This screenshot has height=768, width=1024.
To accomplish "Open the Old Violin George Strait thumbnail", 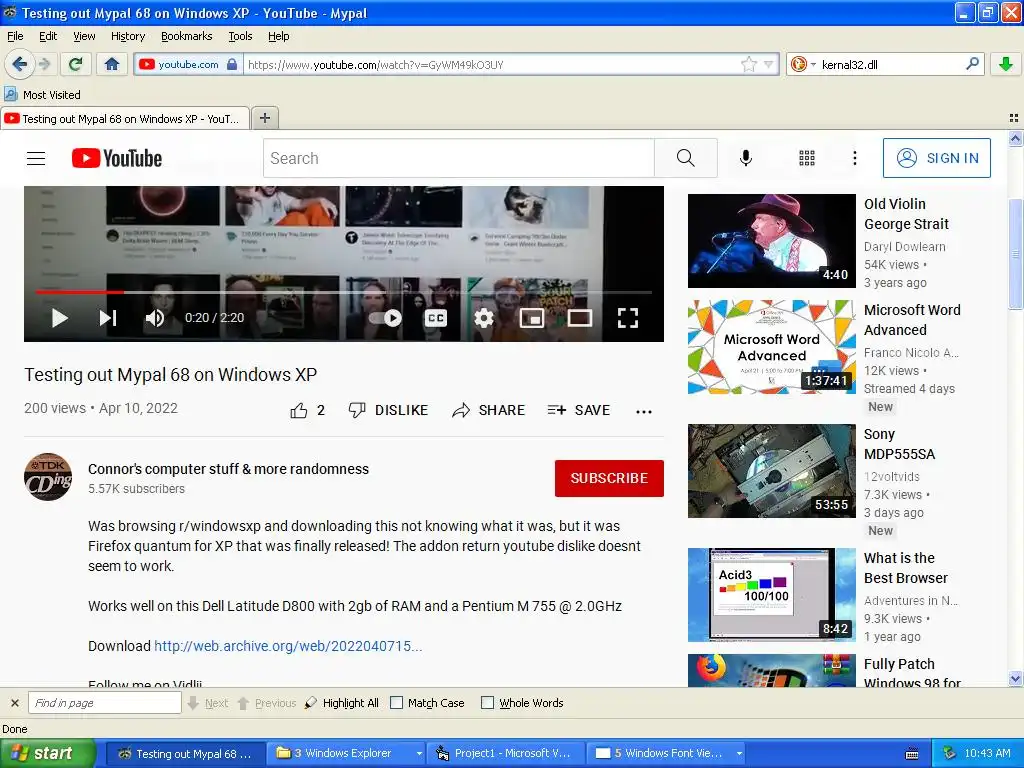I will pyautogui.click(x=771, y=241).
